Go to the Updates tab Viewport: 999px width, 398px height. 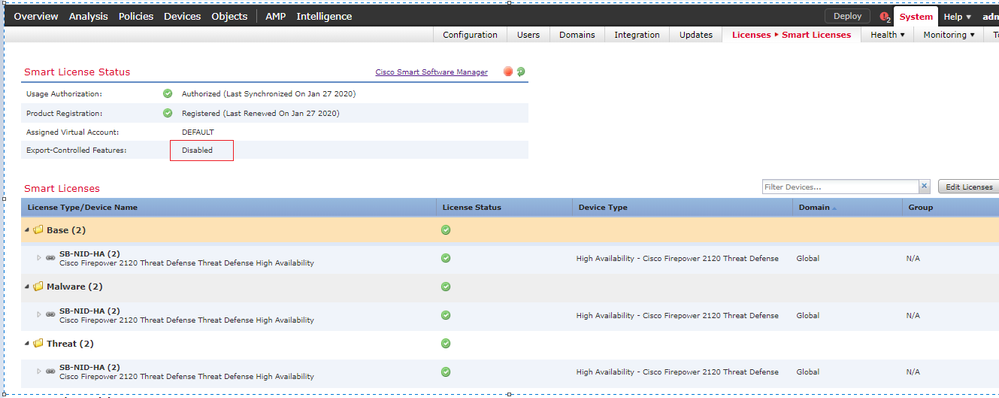[x=696, y=35]
